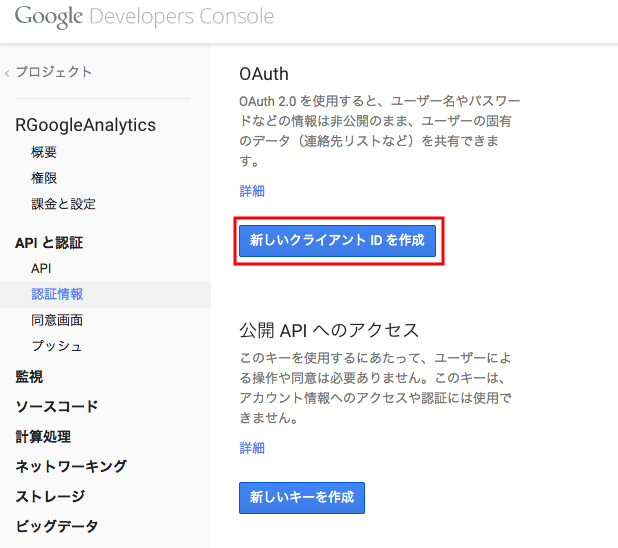Image resolution: width=618 pixels, height=548 pixels.
Task: Open the RGoogleAnalytics project heading
Action: tap(86, 125)
